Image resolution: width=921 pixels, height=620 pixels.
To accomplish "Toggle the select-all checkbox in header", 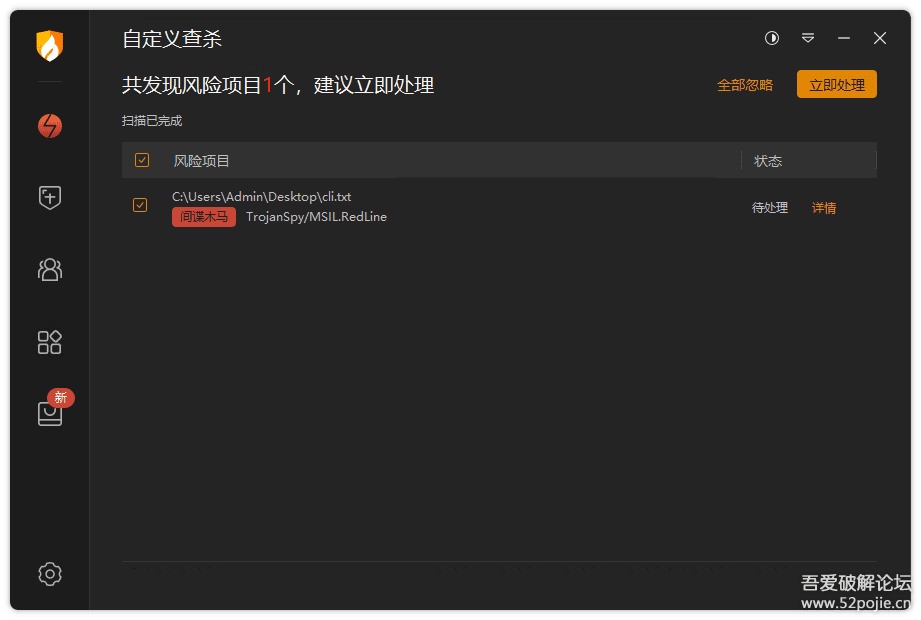I will [142, 160].
